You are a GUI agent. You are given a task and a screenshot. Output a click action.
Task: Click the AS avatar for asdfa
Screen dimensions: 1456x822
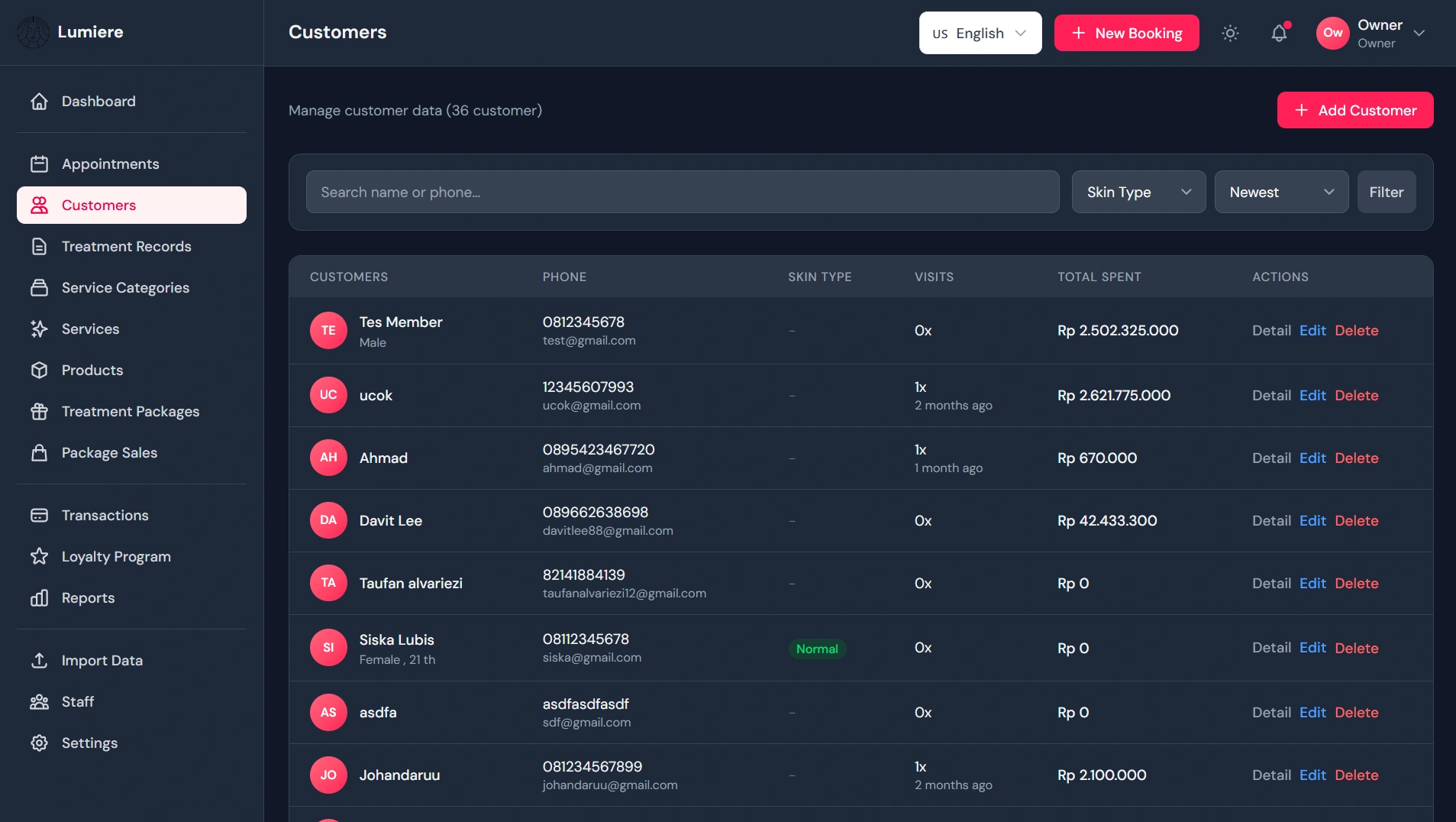(x=328, y=713)
